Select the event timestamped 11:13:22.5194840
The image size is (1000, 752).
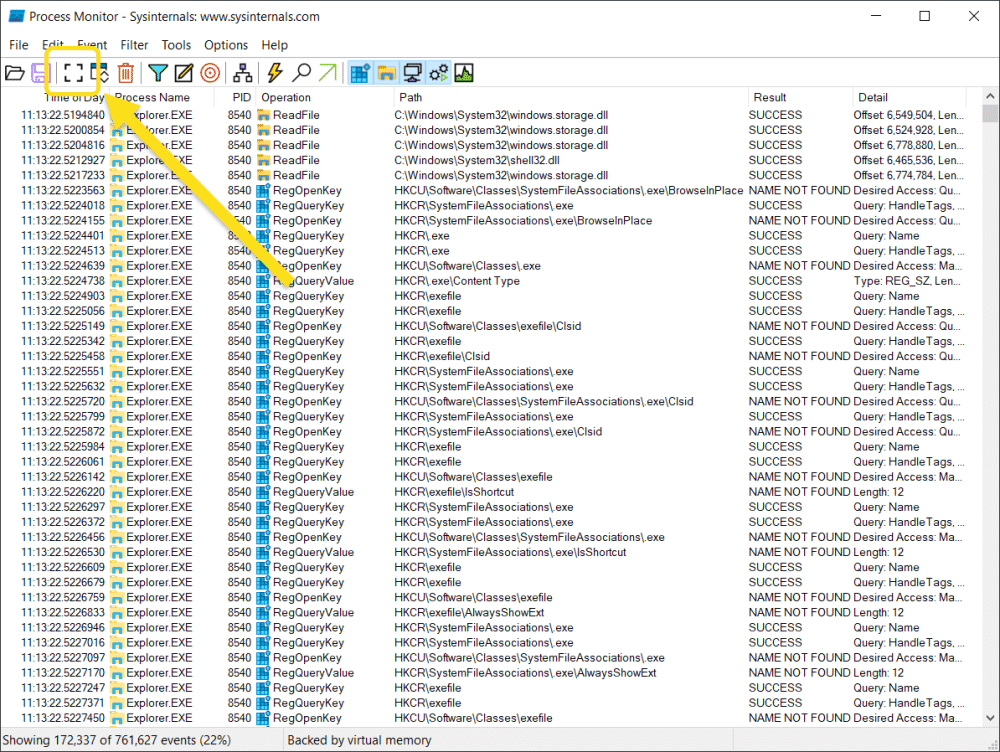(62, 115)
